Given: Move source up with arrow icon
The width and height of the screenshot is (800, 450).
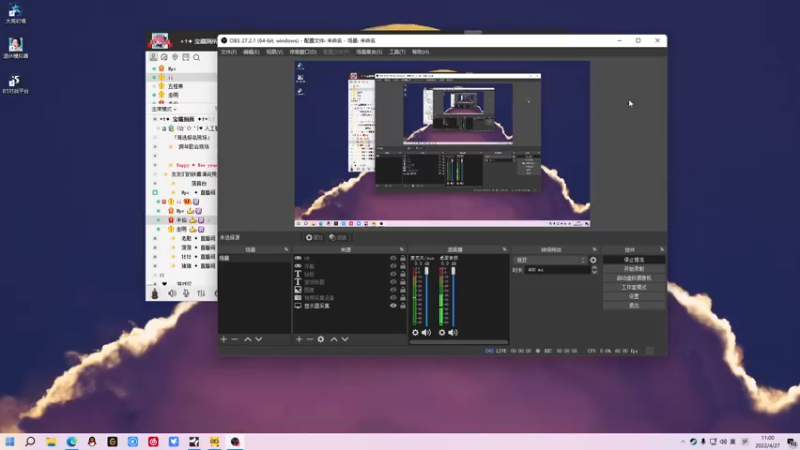Looking at the screenshot, I should coord(334,339).
